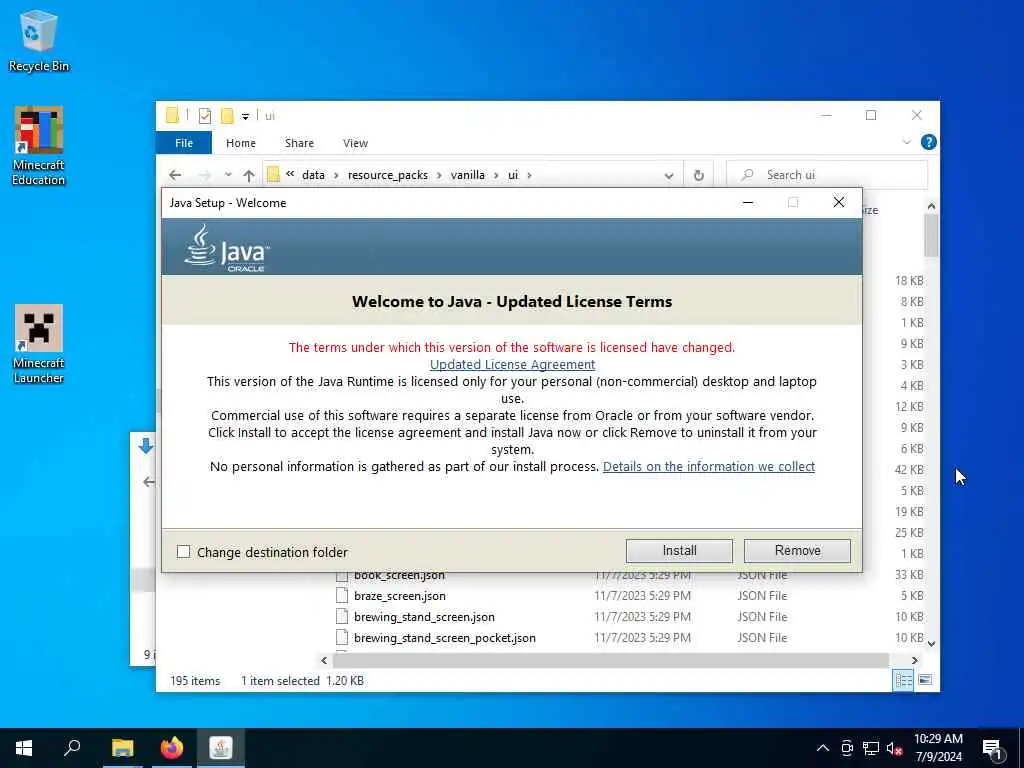Image resolution: width=1024 pixels, height=768 pixels.
Task: Select Minecraft Launcher desktop shortcut
Action: click(39, 344)
